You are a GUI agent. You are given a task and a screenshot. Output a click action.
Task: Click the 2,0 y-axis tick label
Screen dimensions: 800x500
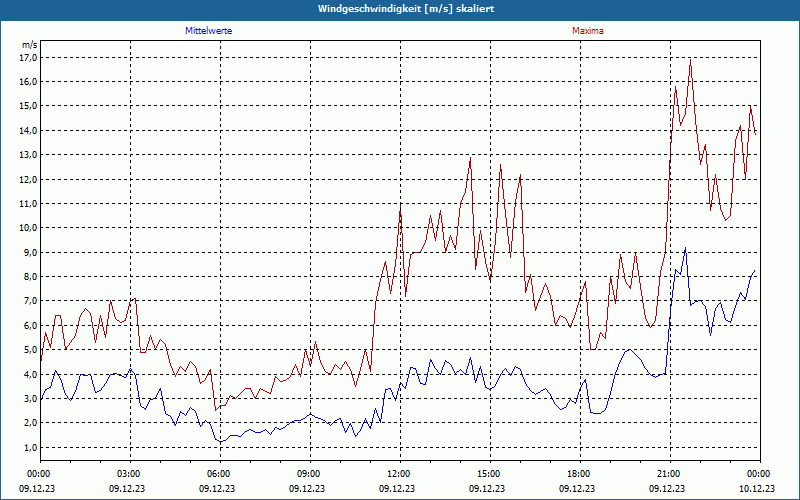[31, 422]
